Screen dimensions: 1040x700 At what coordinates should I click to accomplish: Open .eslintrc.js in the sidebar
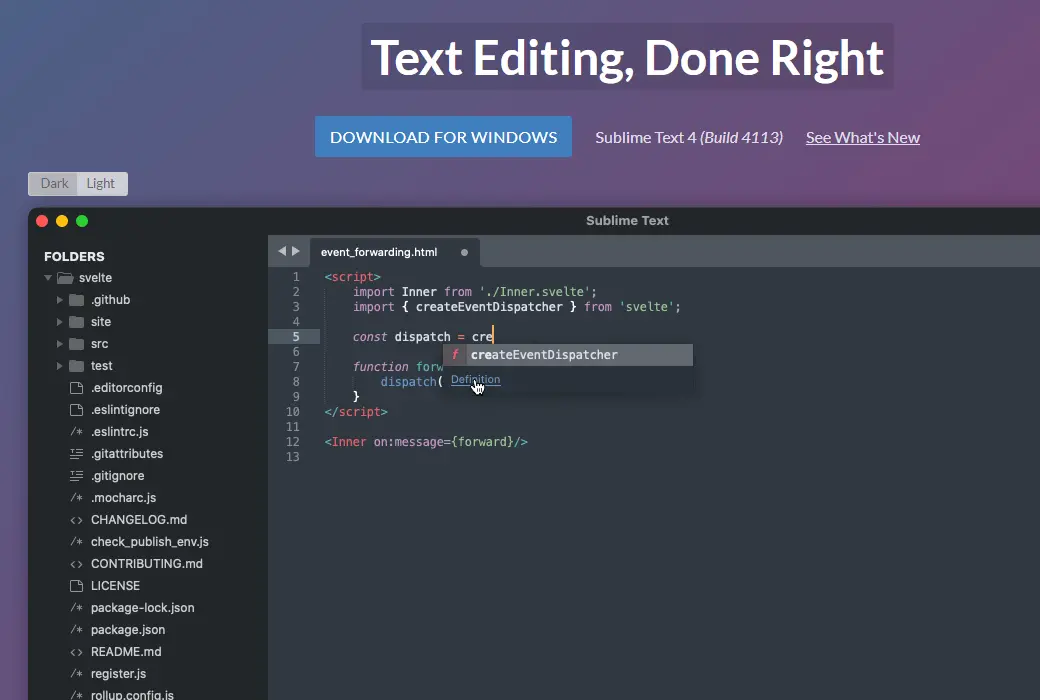[x=119, y=432]
